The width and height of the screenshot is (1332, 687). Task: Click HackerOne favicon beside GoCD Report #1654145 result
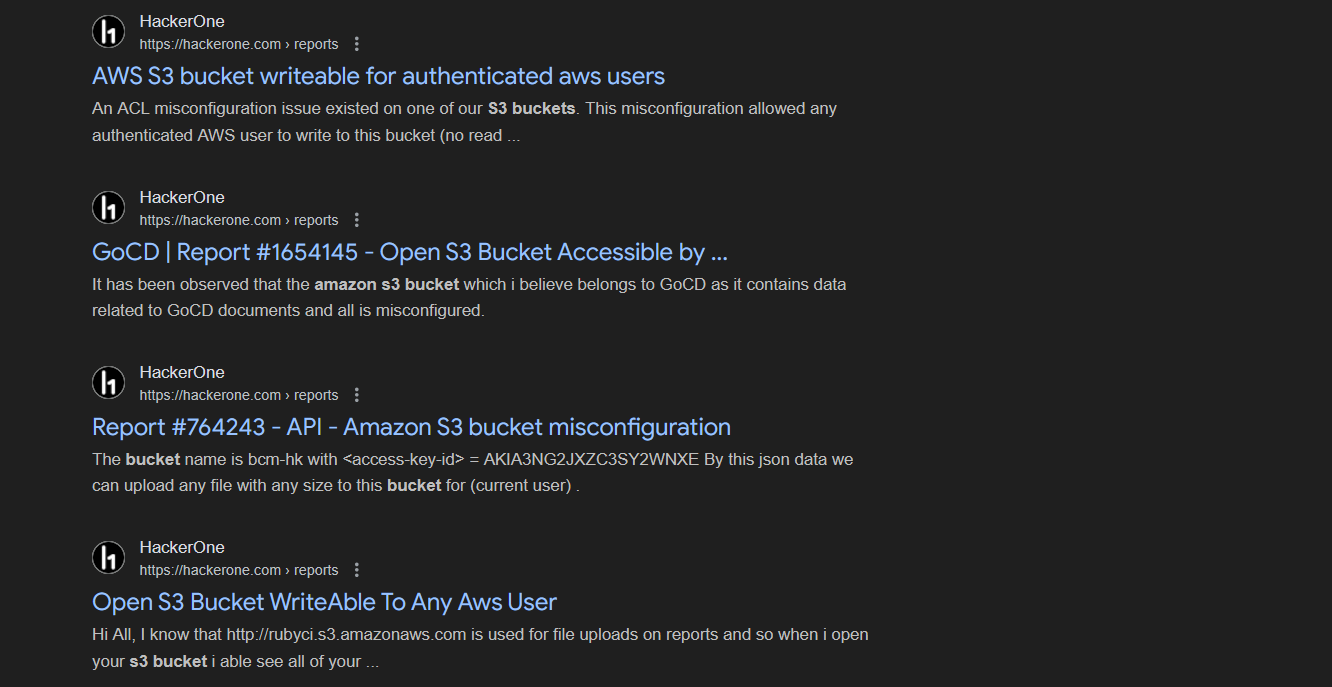coord(108,208)
